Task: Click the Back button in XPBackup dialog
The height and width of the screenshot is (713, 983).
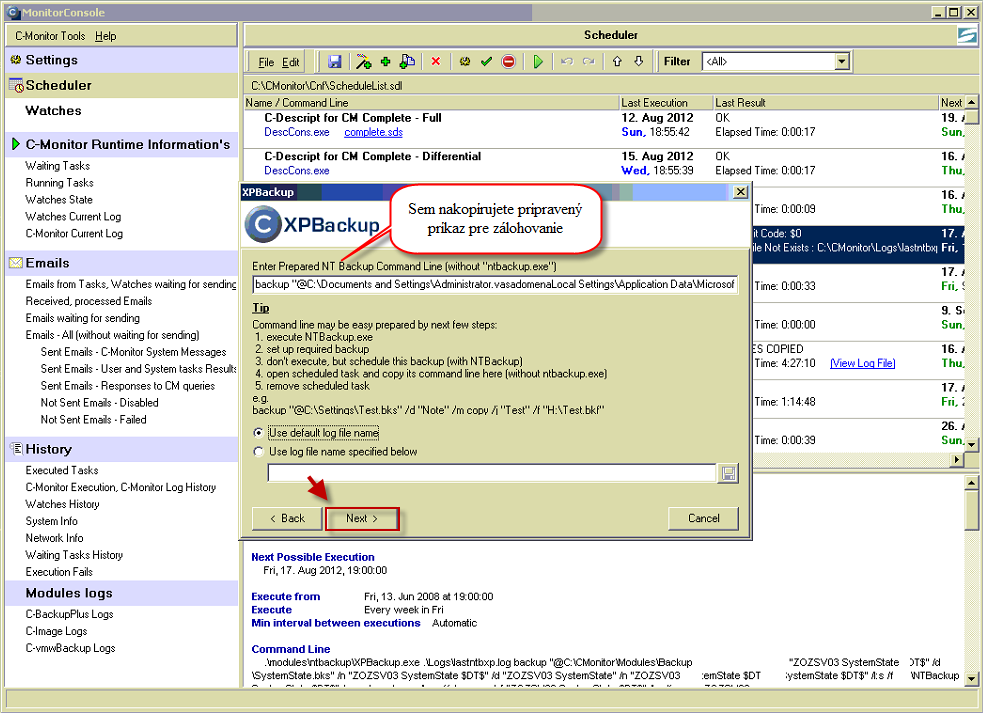Action: (287, 519)
